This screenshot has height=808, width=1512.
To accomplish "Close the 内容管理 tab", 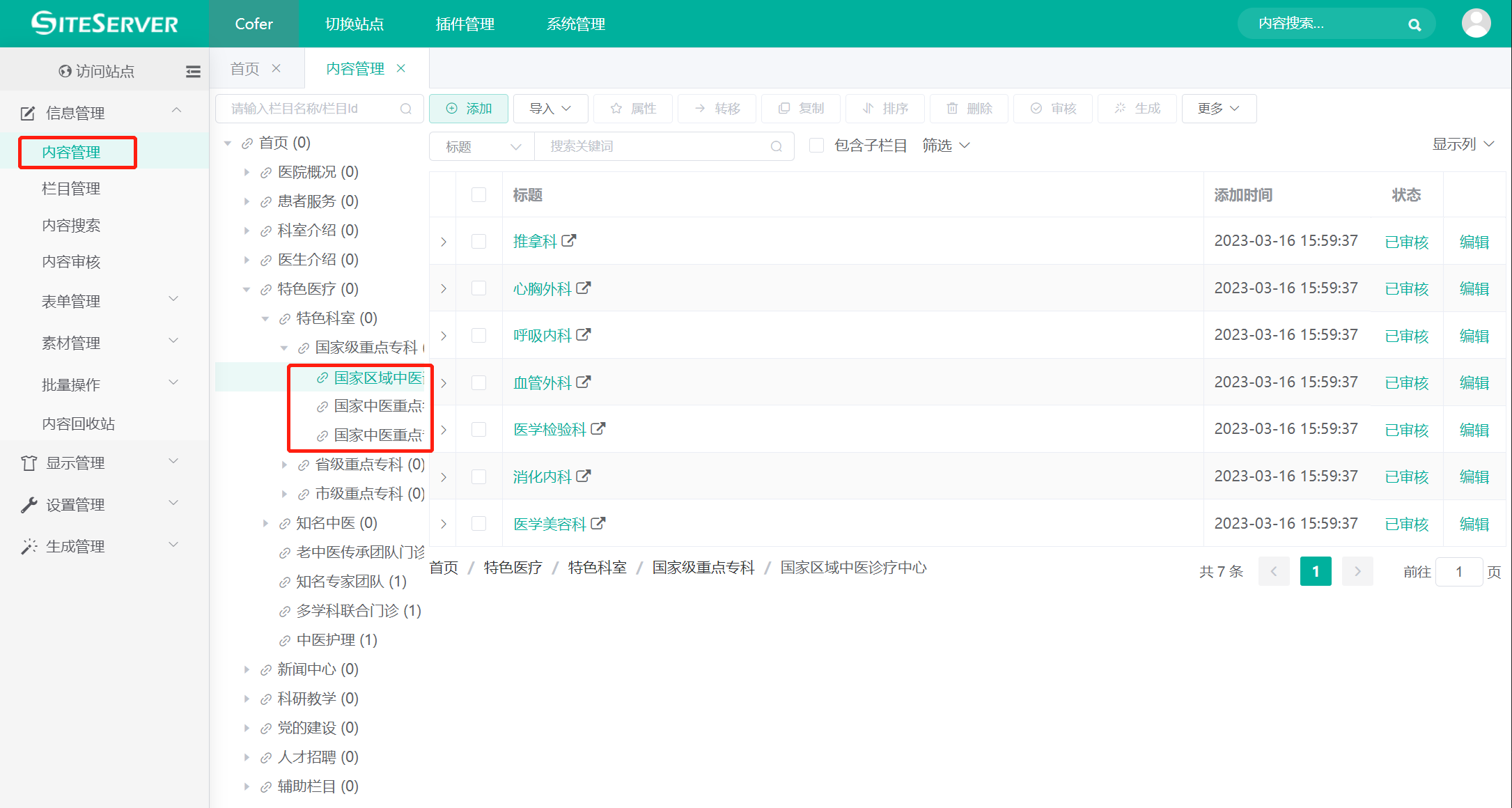I will [x=401, y=68].
